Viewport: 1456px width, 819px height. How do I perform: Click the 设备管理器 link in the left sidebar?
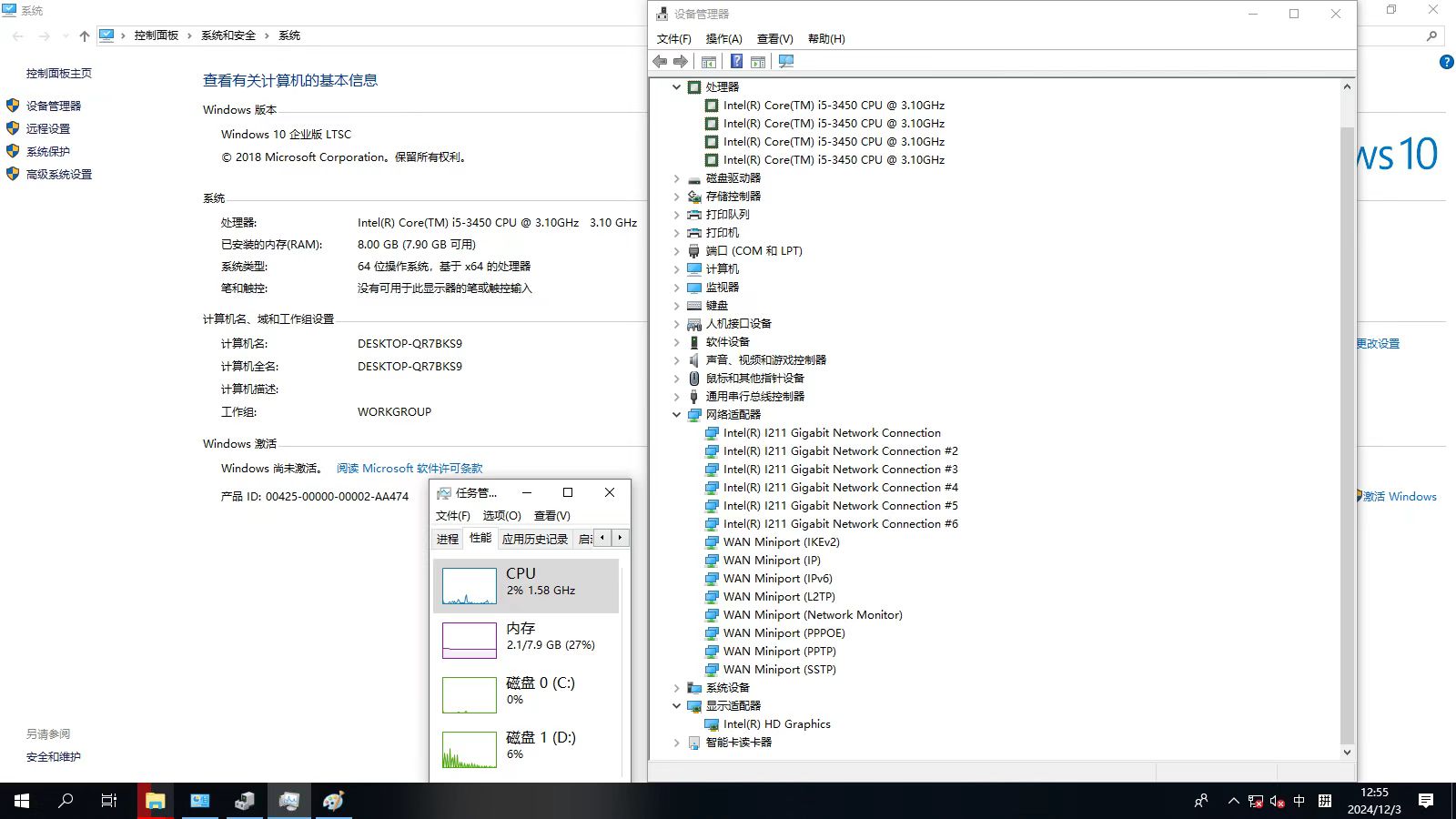[54, 106]
